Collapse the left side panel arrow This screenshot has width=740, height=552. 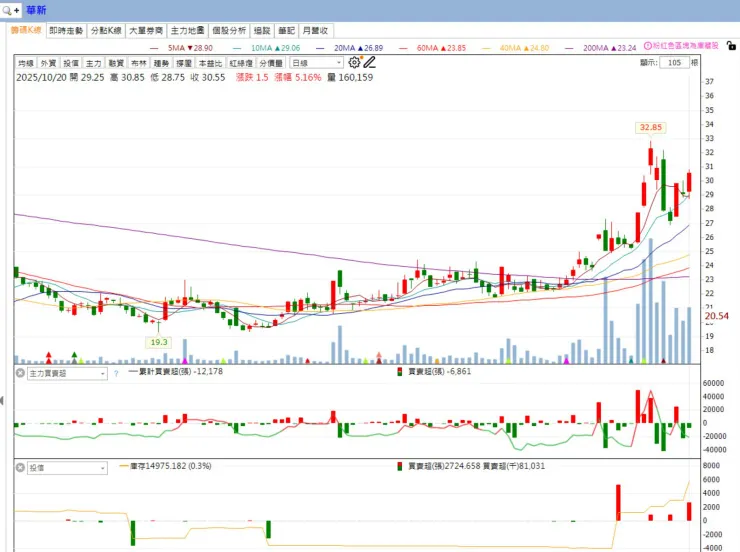(2, 401)
